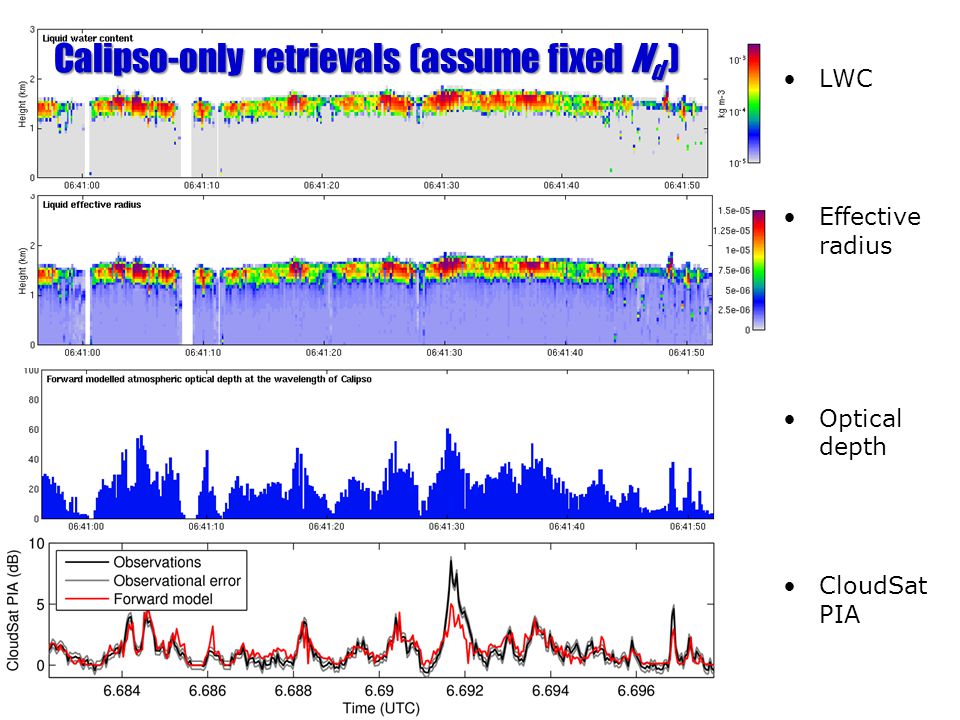Screen dimensions: 960x720
Task: Select the 'Optical depth' bullet text
Action: click(x=860, y=433)
